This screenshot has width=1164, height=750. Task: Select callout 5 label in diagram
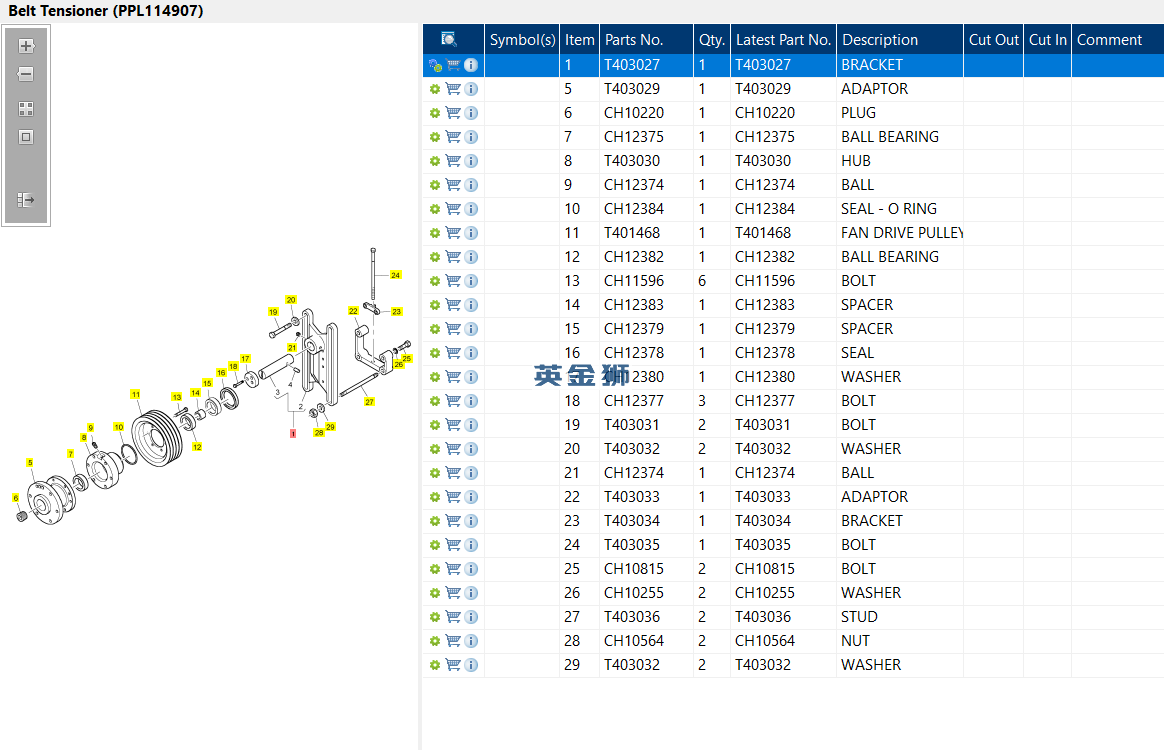(x=30, y=463)
